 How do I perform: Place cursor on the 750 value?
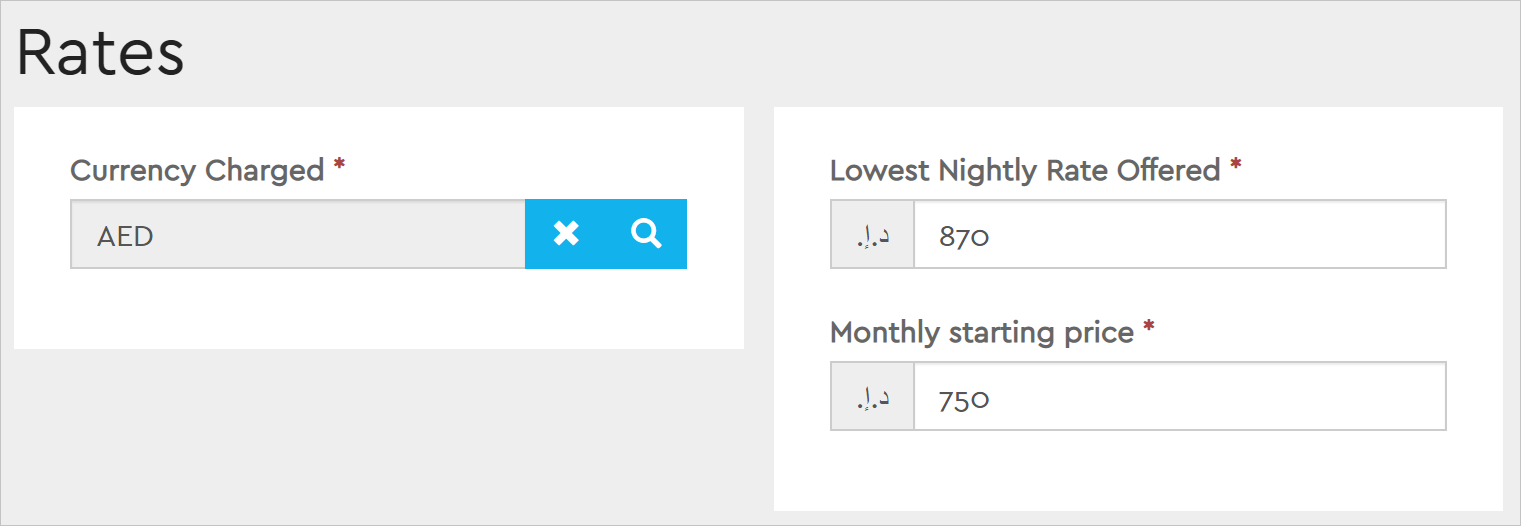point(964,399)
